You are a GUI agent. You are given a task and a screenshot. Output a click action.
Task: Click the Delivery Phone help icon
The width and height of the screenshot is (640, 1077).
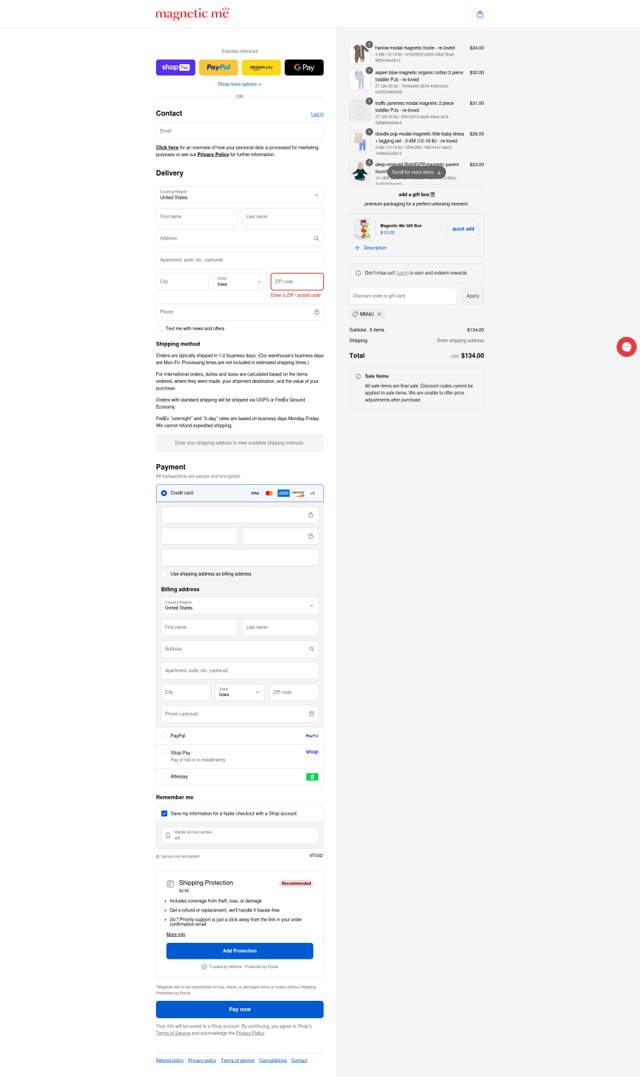[317, 312]
